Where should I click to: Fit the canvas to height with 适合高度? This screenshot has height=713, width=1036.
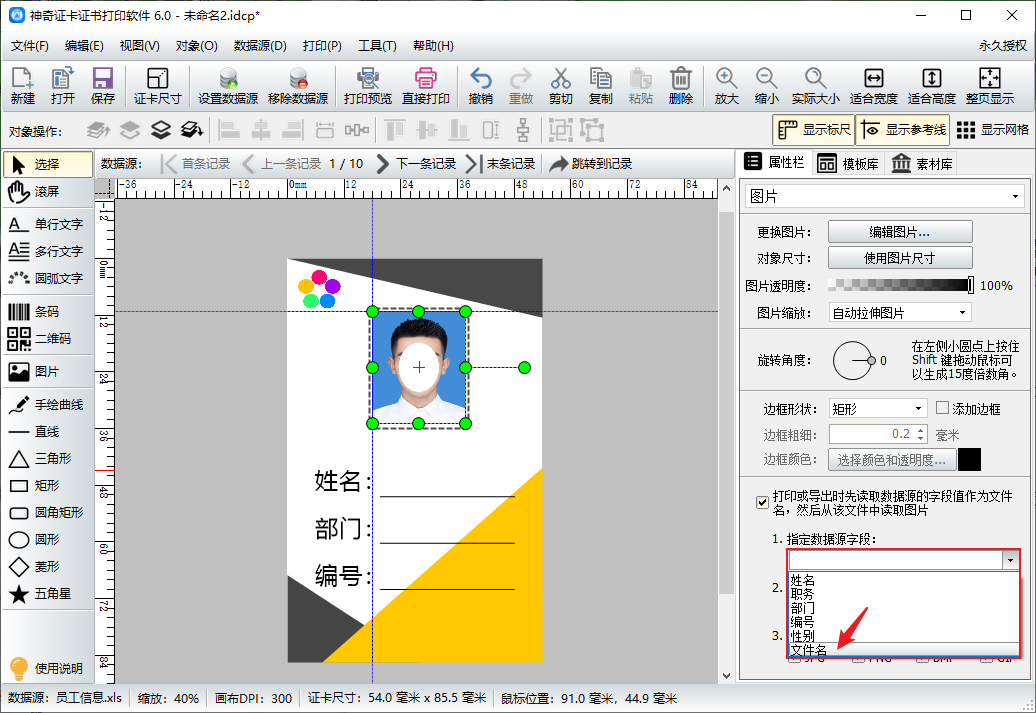[932, 86]
